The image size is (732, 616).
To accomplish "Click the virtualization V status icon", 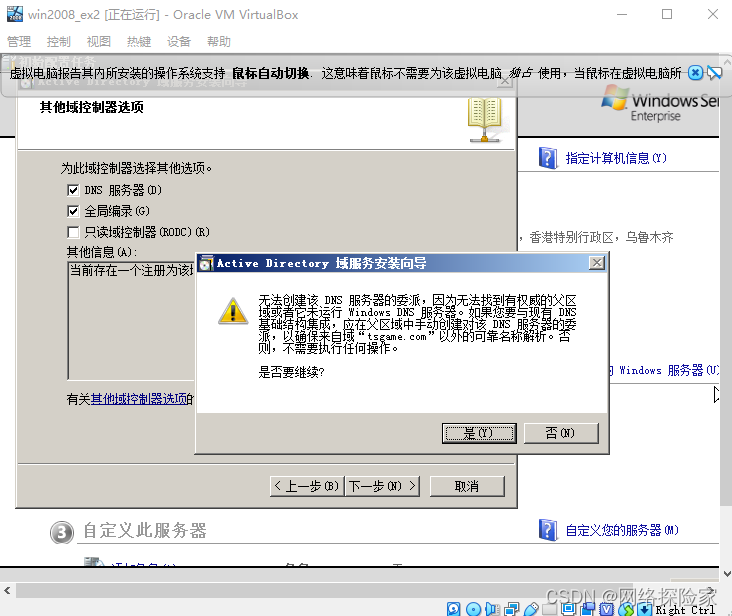I will click(x=606, y=609).
